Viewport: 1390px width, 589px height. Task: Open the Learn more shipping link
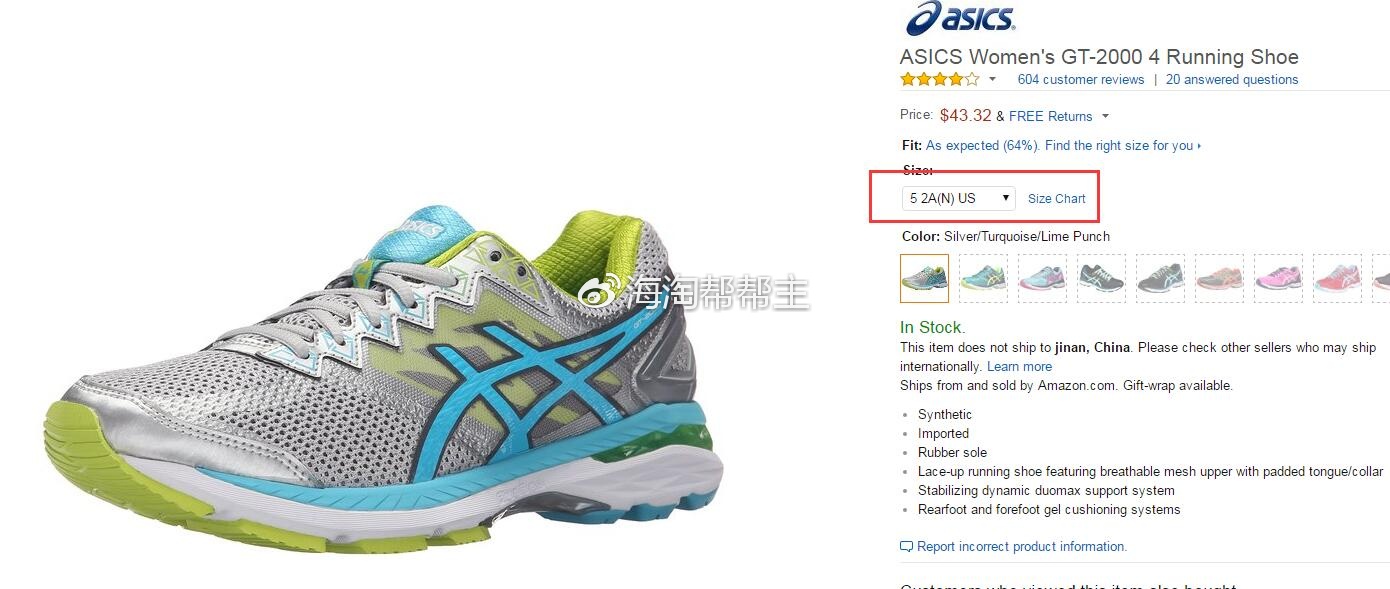pos(1019,366)
